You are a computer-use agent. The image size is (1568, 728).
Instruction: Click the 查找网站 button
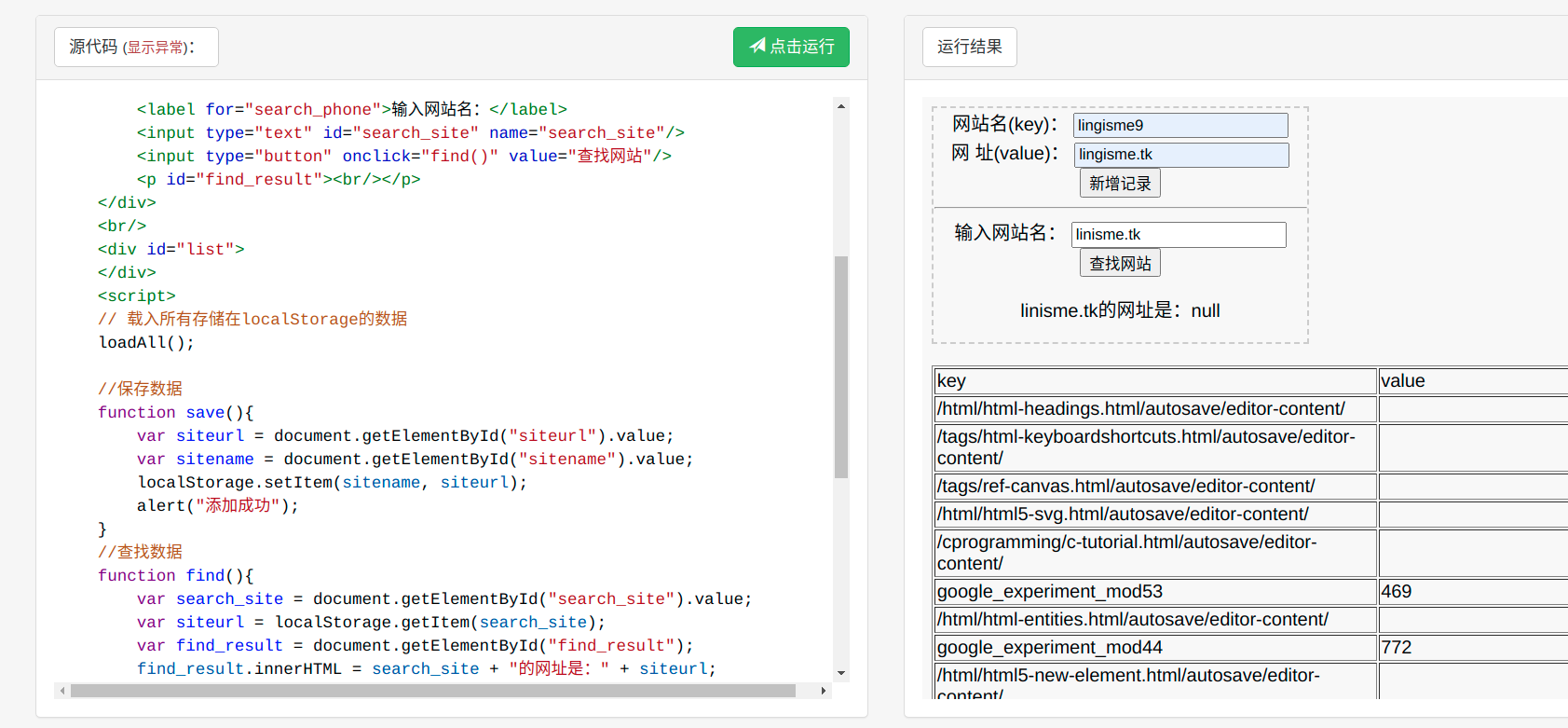1120,264
